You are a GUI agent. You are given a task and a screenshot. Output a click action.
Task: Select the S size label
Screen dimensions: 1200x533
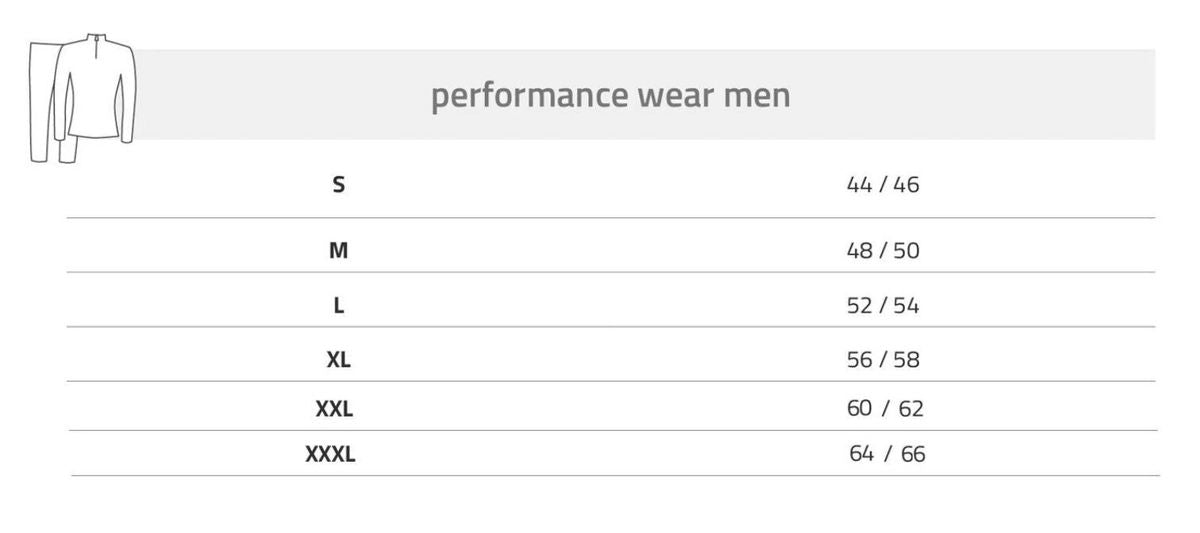[x=339, y=184]
